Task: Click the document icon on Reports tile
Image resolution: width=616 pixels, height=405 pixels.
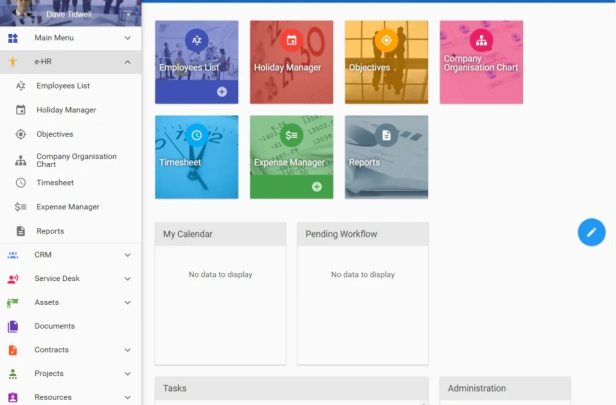Action: click(387, 135)
